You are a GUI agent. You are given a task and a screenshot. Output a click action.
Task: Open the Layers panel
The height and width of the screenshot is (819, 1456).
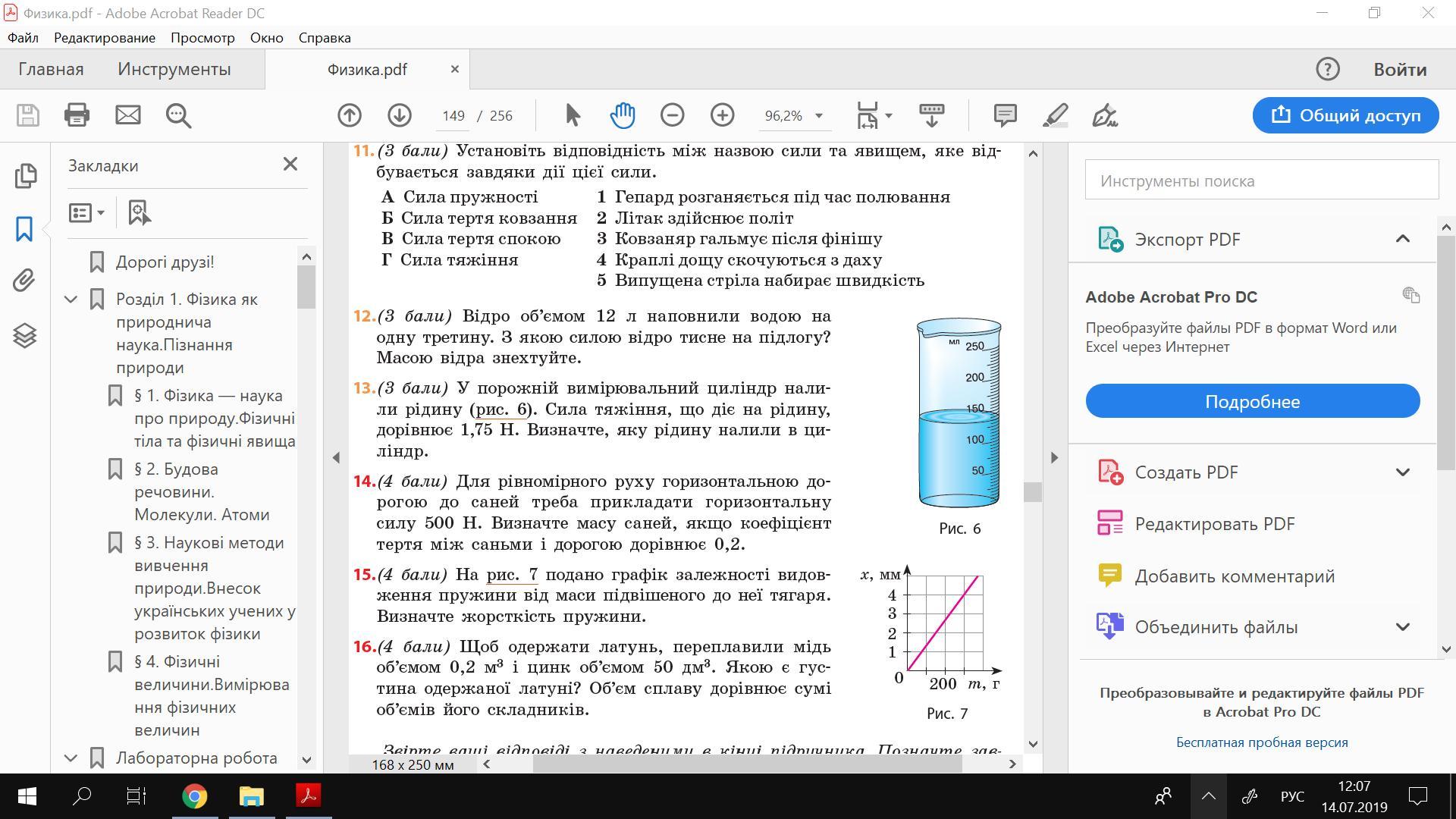(x=24, y=335)
